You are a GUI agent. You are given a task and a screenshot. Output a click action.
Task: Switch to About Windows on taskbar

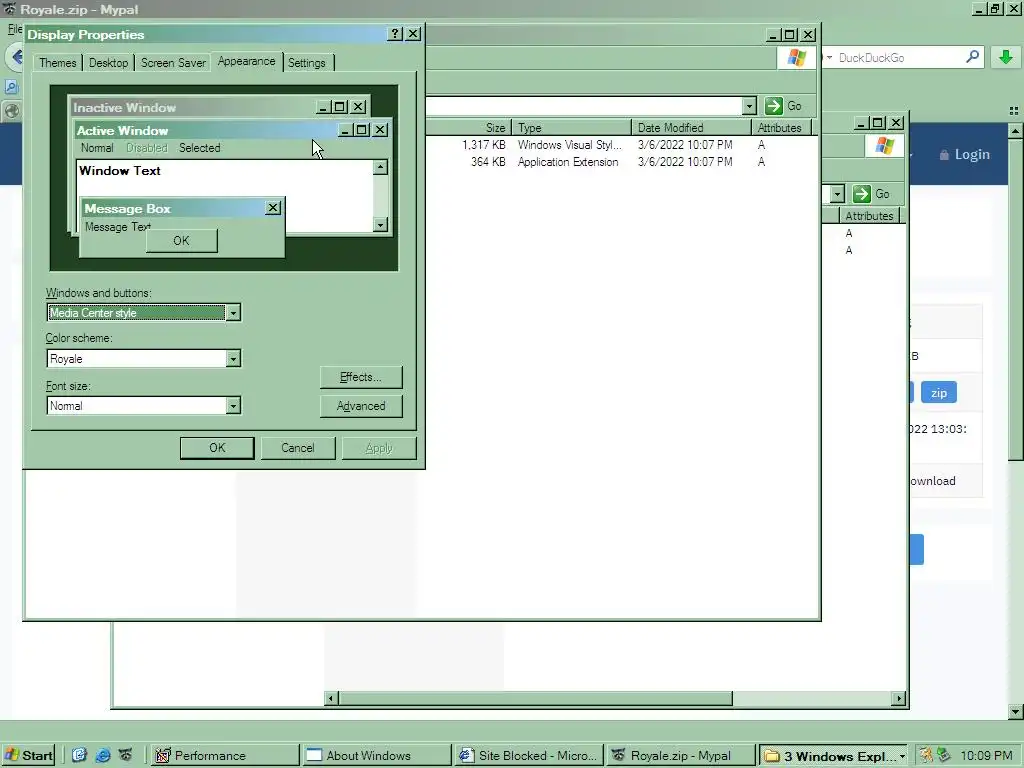[x=377, y=756]
